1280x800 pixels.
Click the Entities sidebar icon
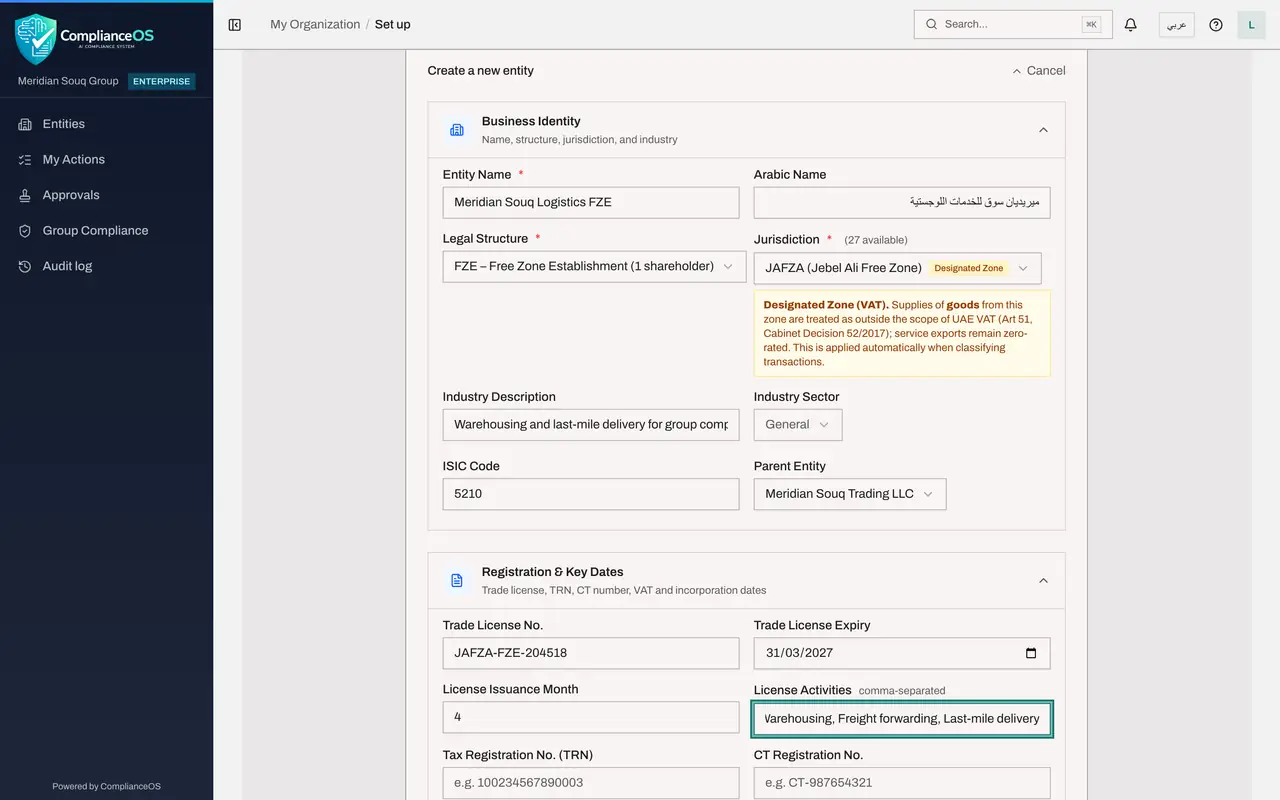tap(25, 124)
